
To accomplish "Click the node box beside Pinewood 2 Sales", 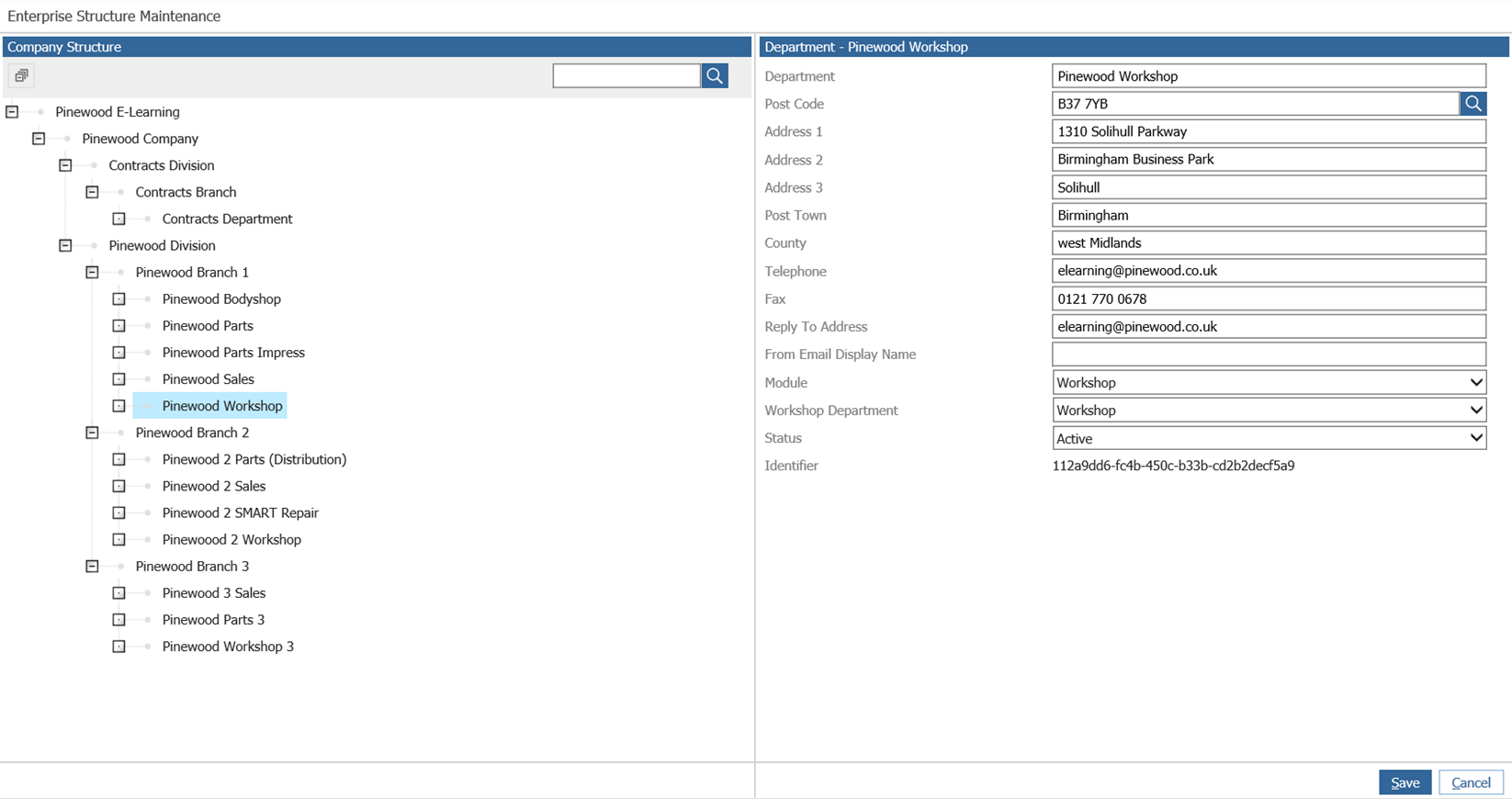I will pos(118,486).
